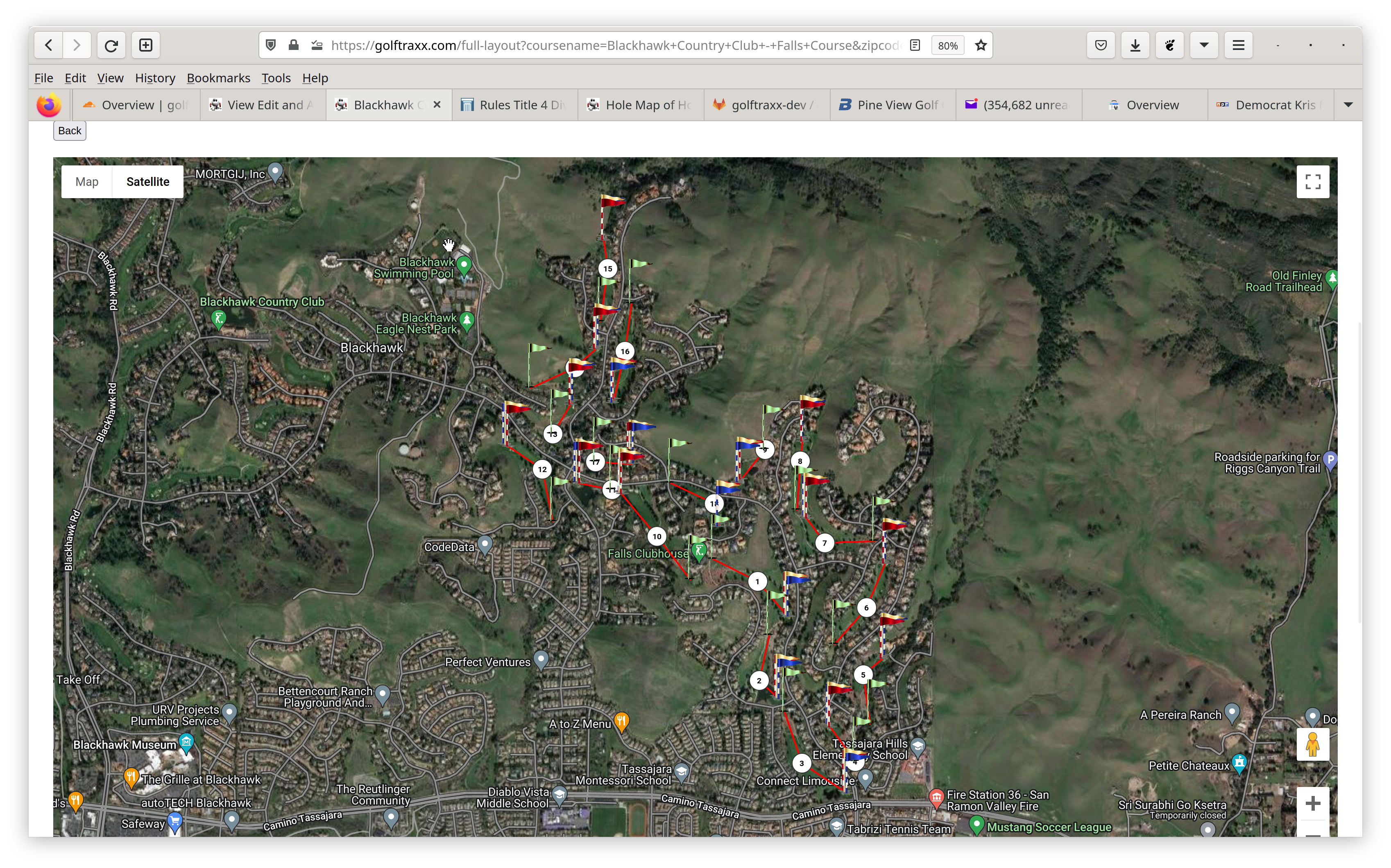This screenshot has height=868, width=1391.
Task: Open the Bookmarks menu
Action: coord(218,78)
